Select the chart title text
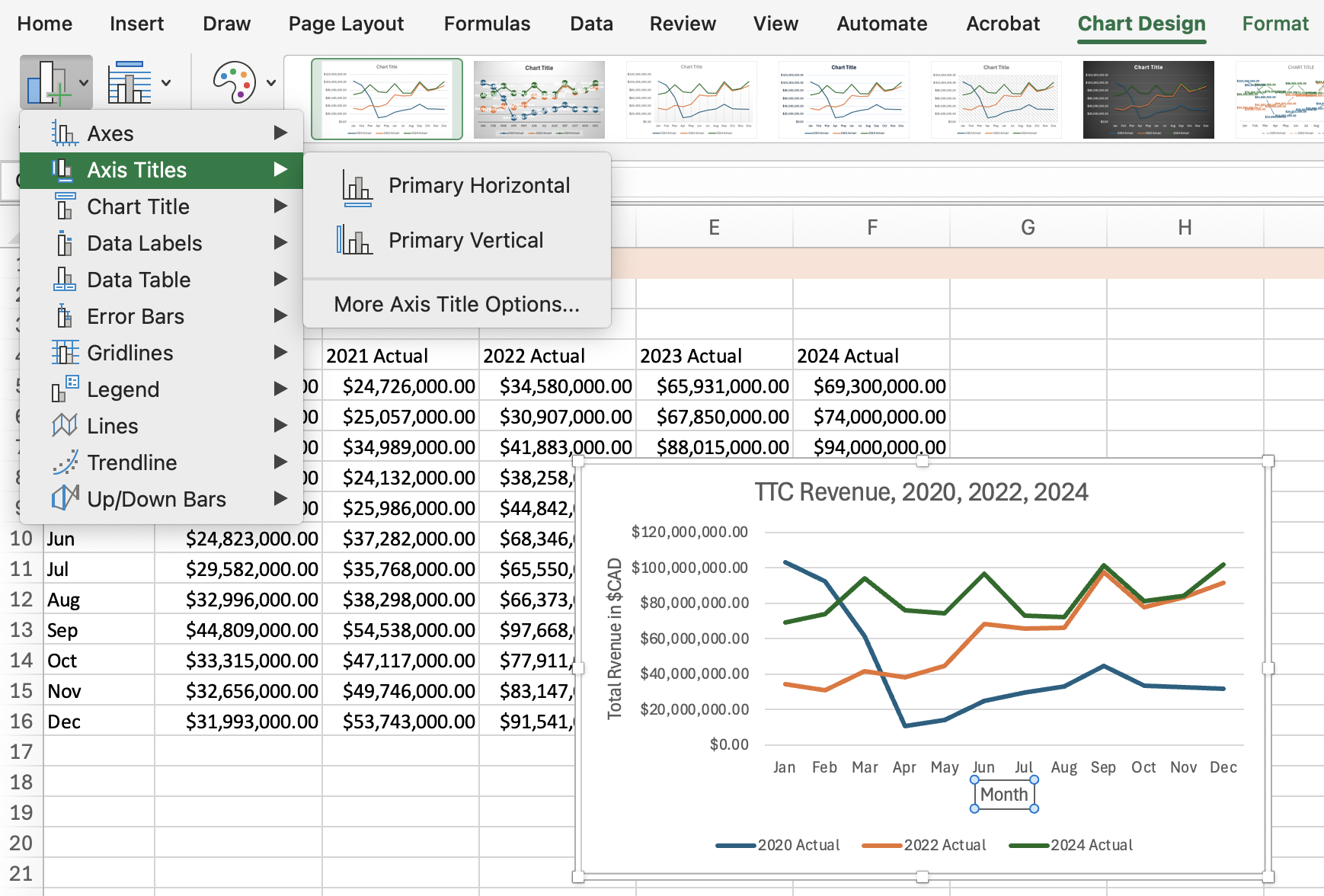 (x=921, y=492)
